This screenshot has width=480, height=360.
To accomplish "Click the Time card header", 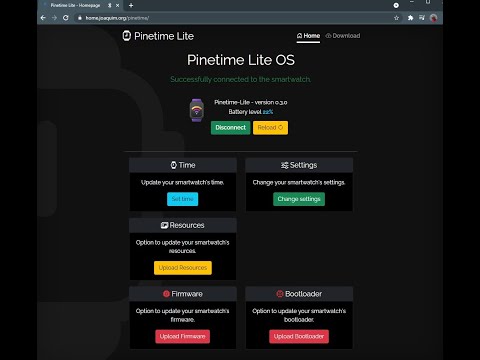I will [x=183, y=165].
